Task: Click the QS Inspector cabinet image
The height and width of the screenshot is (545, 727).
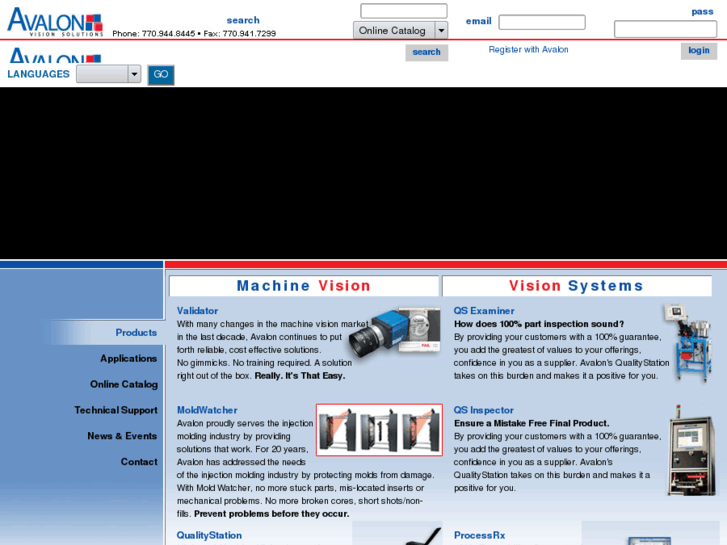Action: 691,450
